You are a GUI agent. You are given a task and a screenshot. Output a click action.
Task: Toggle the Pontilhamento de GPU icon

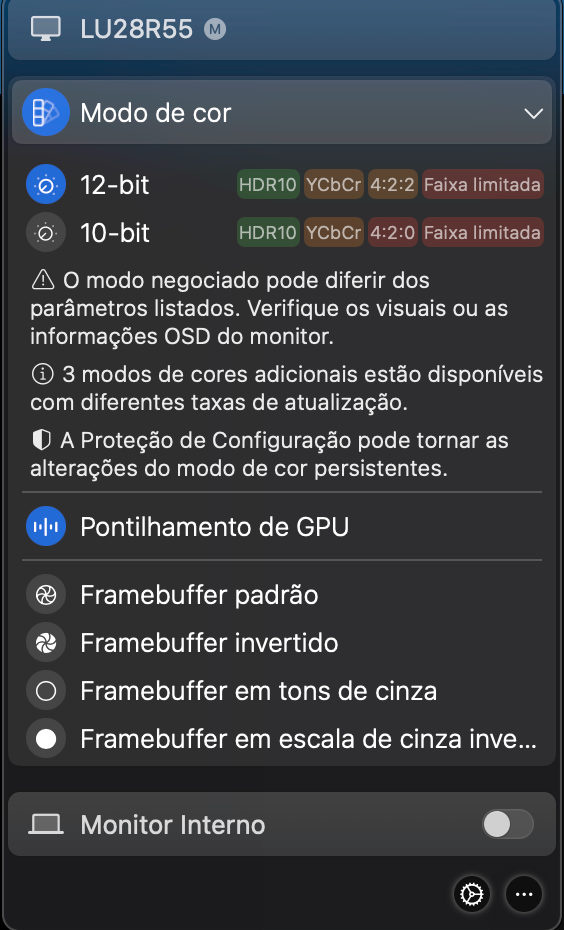(46, 527)
